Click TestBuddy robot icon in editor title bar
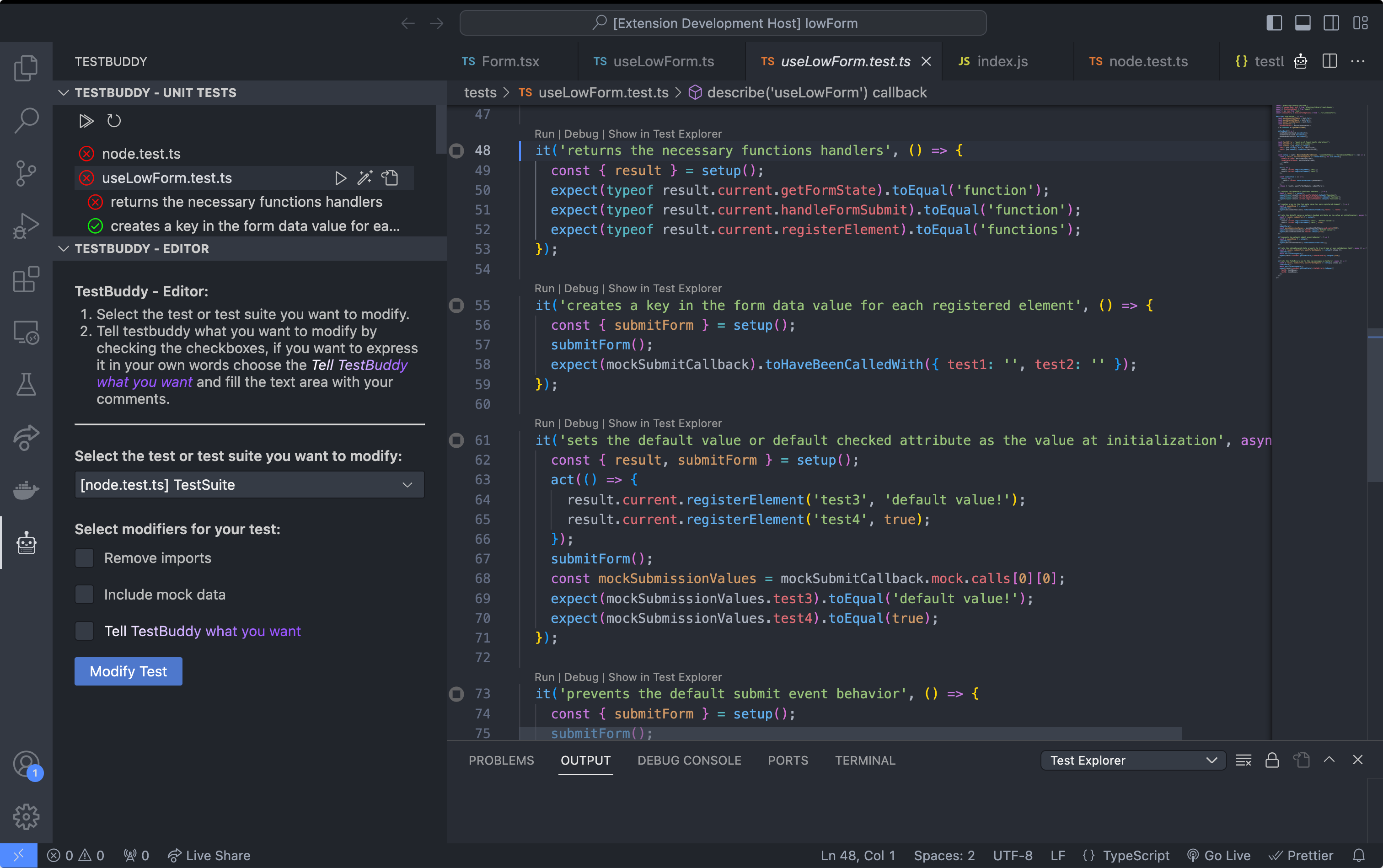Image resolution: width=1383 pixels, height=868 pixels. coord(1301,61)
